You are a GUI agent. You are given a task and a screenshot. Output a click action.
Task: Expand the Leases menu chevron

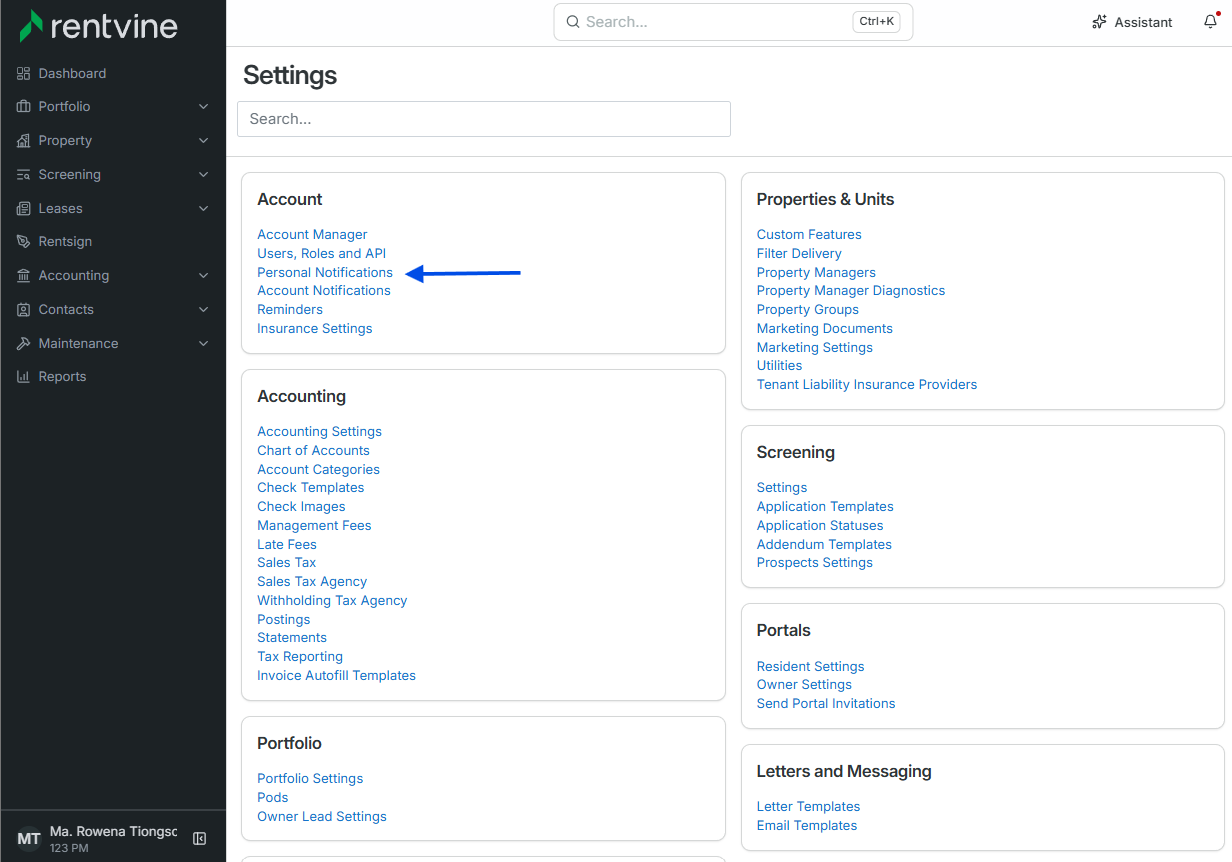click(x=204, y=208)
